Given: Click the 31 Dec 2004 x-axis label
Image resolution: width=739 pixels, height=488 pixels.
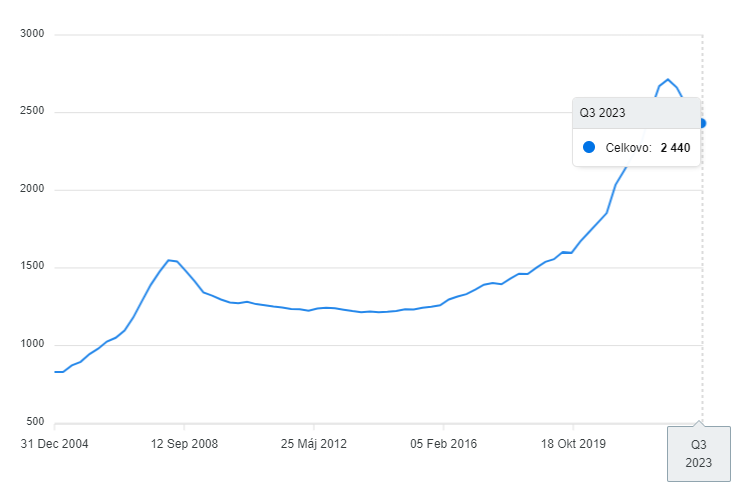Looking at the screenshot, I should pyautogui.click(x=55, y=444).
